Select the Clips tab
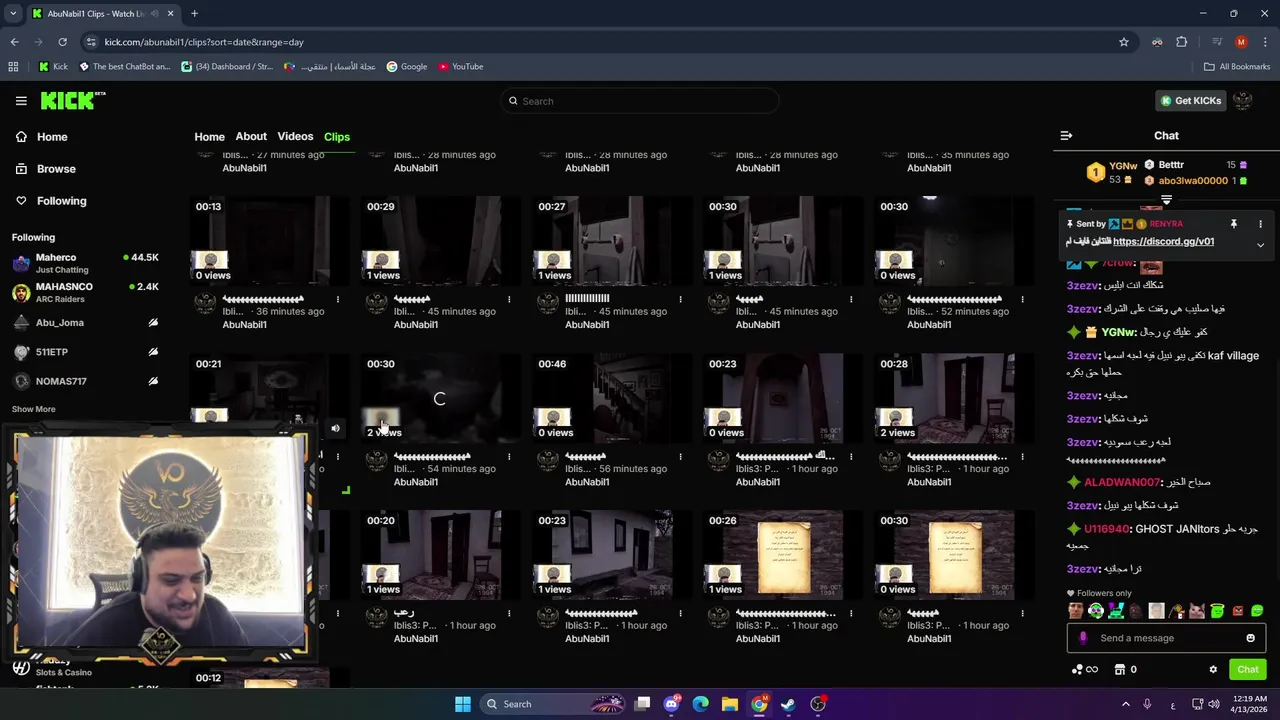Screen dimensions: 1280x720 point(337,137)
